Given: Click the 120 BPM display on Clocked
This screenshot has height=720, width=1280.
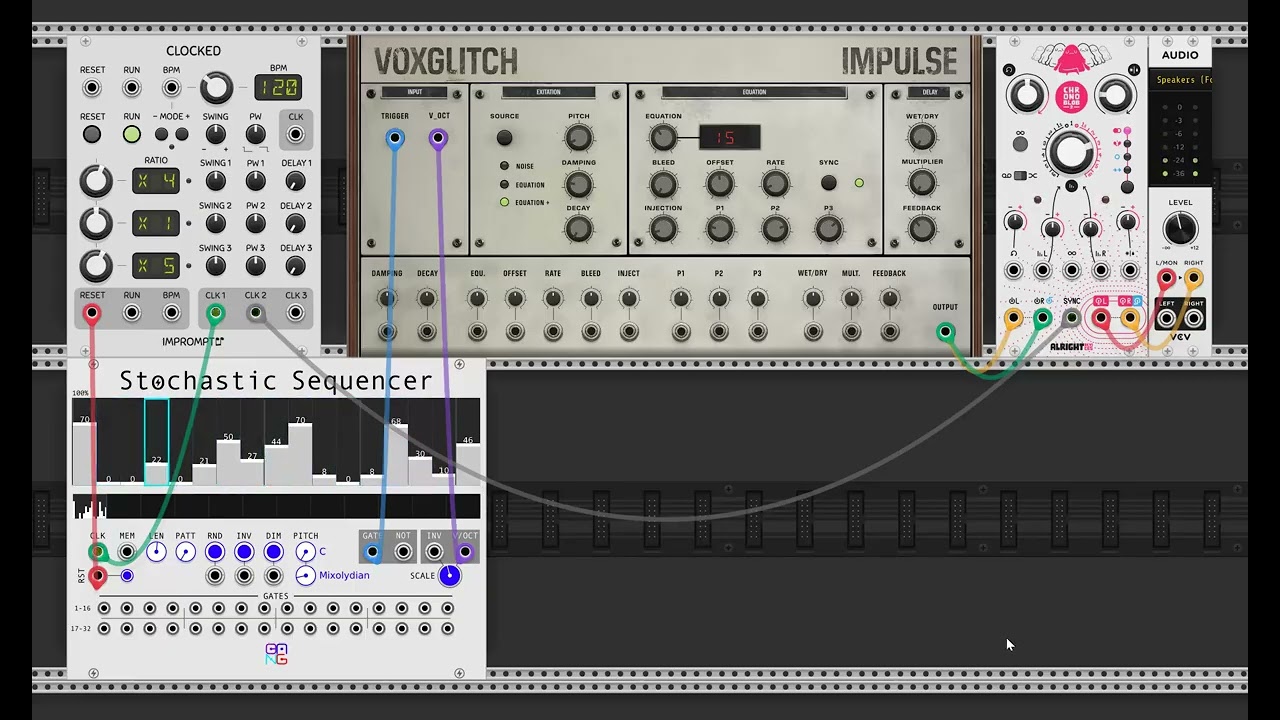Looking at the screenshot, I should click(277, 88).
